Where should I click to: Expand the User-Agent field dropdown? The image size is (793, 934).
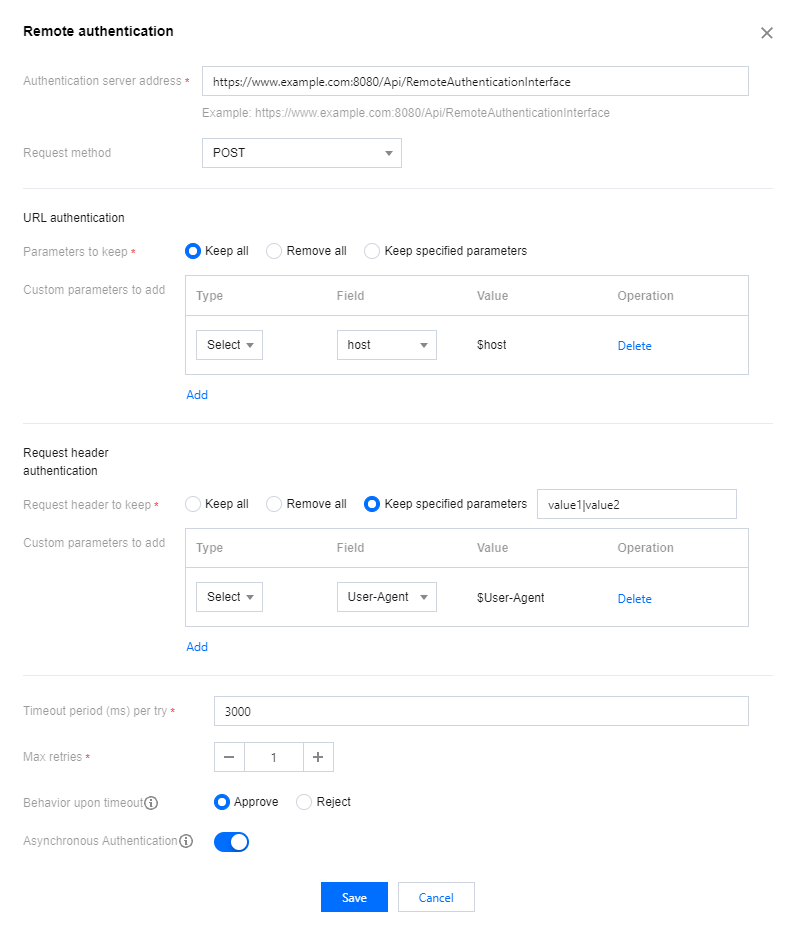[x=386, y=597]
